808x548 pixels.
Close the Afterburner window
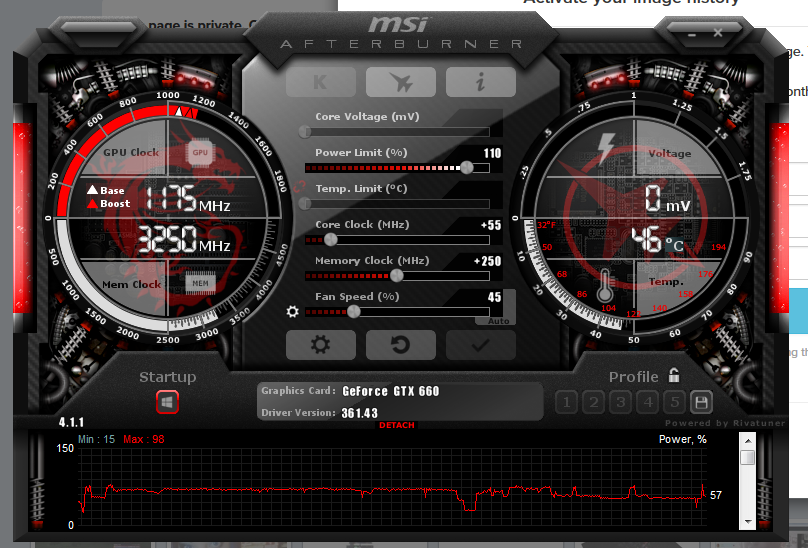718,33
